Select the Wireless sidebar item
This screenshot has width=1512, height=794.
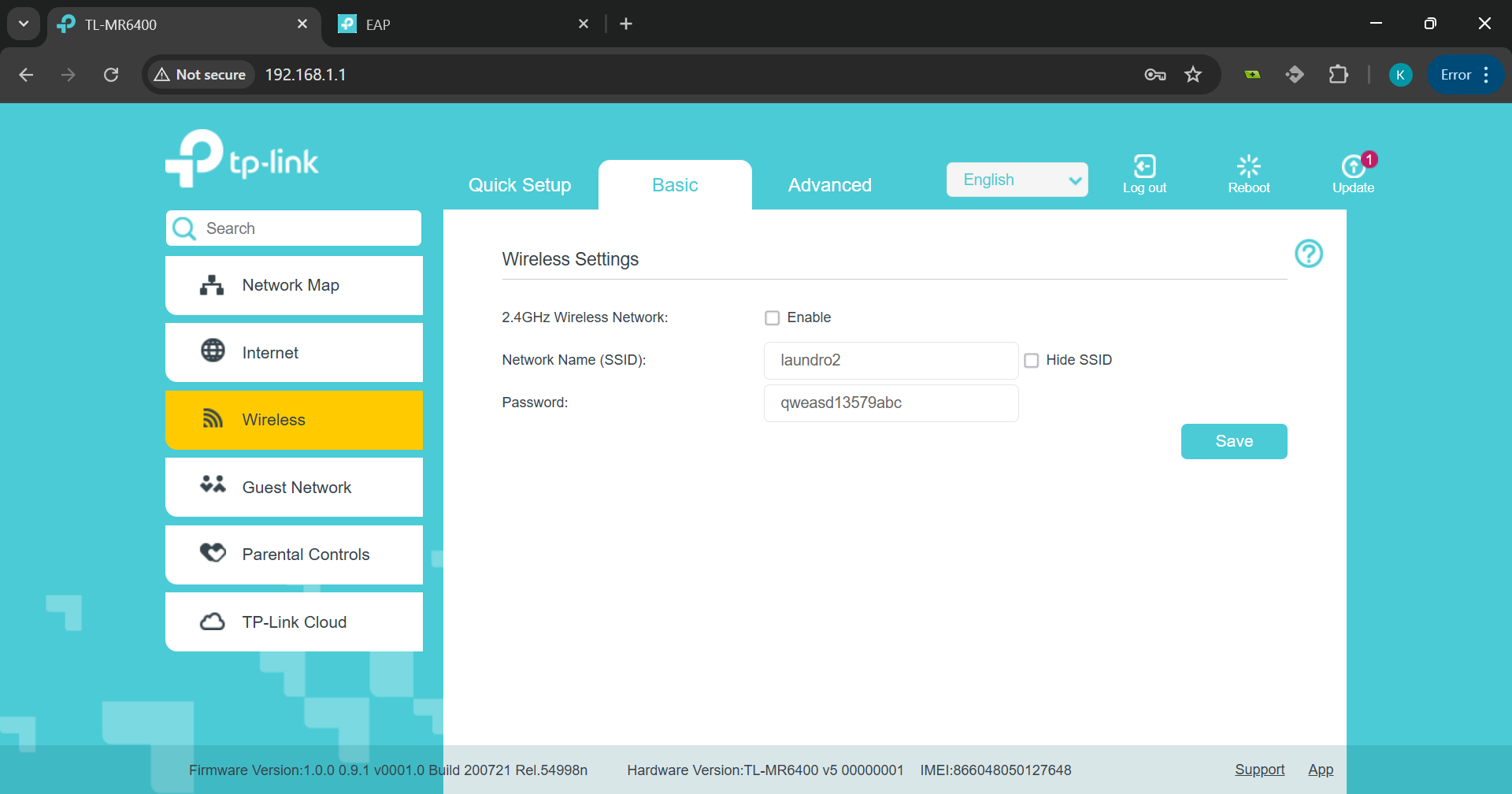[x=294, y=420]
